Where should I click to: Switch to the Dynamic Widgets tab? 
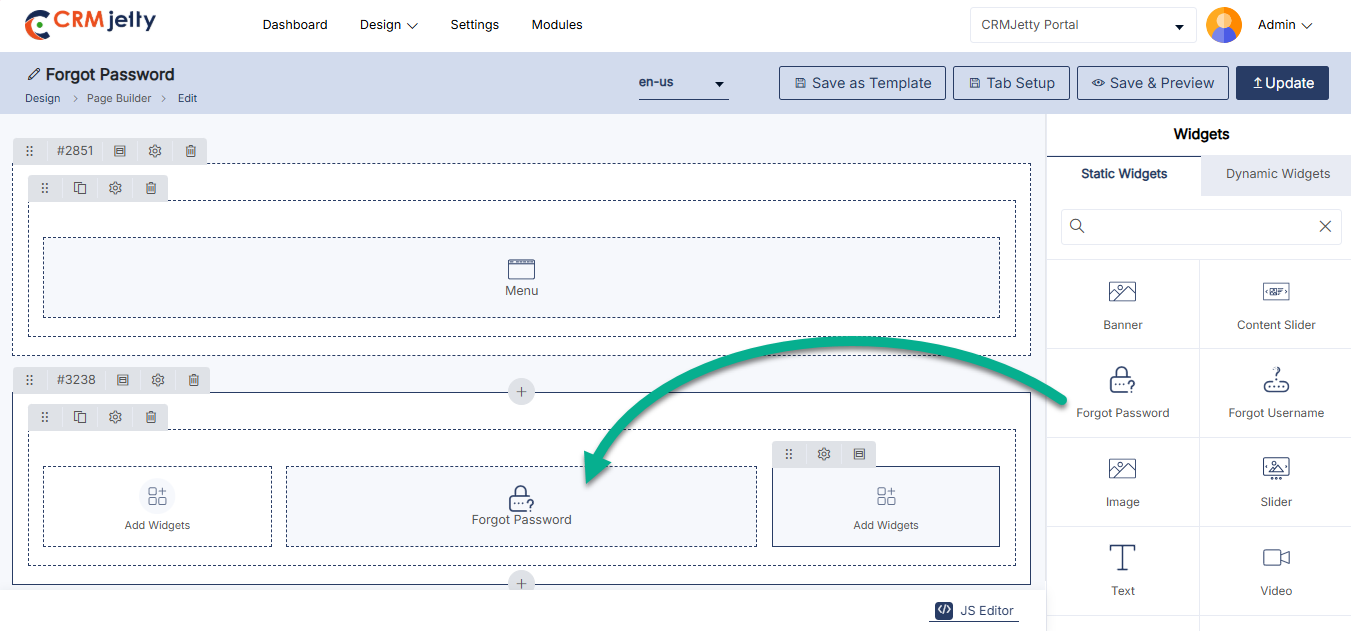click(x=1277, y=174)
